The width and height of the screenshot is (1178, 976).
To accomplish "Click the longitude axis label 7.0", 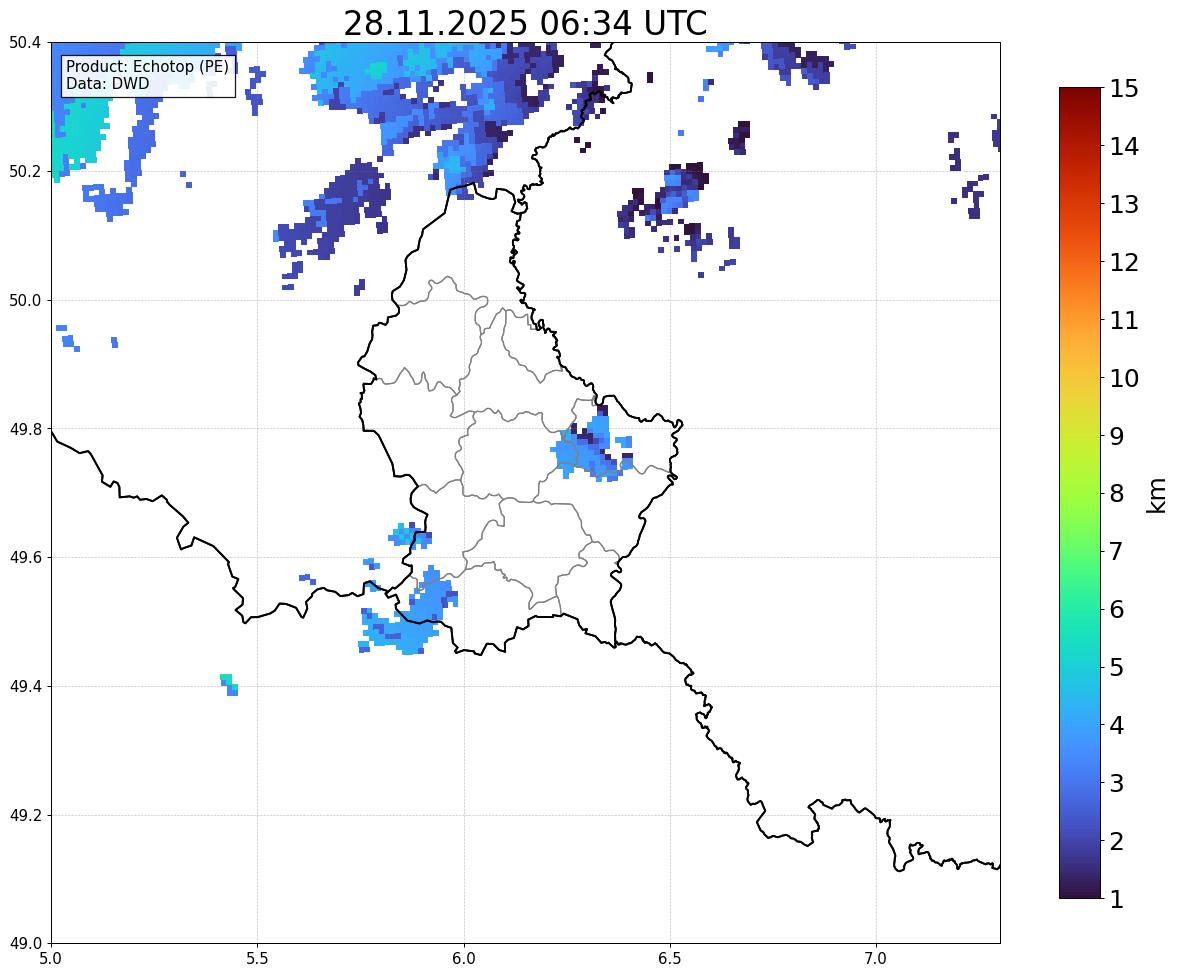I will [x=876, y=959].
